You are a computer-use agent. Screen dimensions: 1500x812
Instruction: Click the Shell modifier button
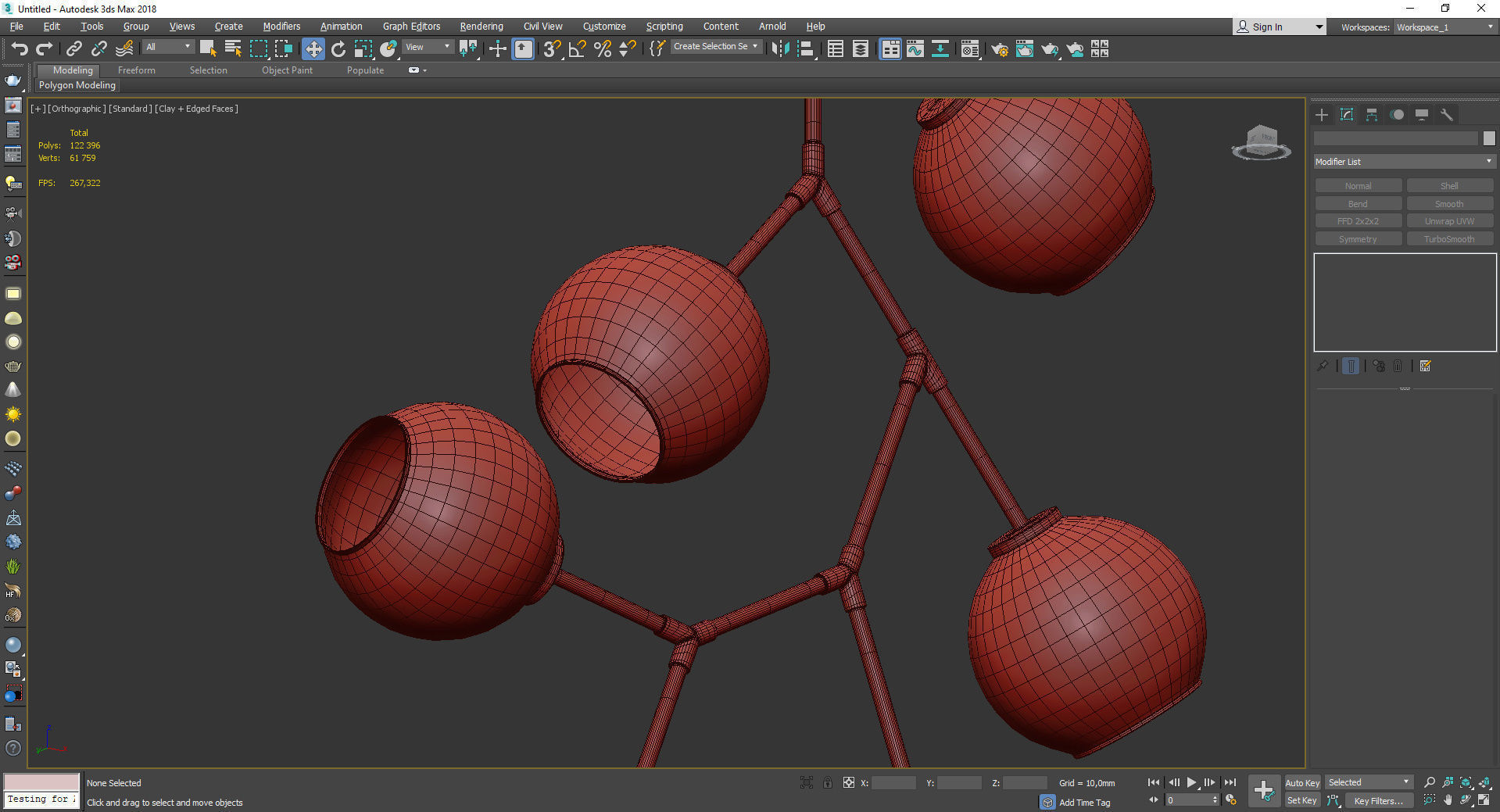pos(1449,186)
